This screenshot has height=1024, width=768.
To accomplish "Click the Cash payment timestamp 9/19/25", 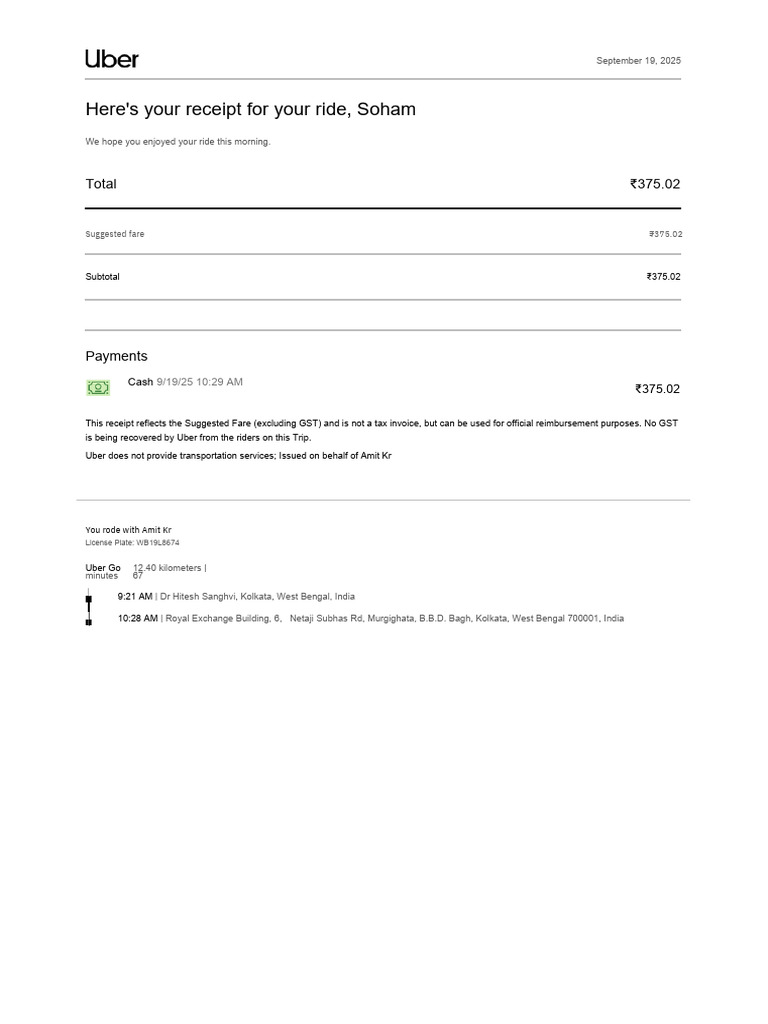I will click(199, 382).
